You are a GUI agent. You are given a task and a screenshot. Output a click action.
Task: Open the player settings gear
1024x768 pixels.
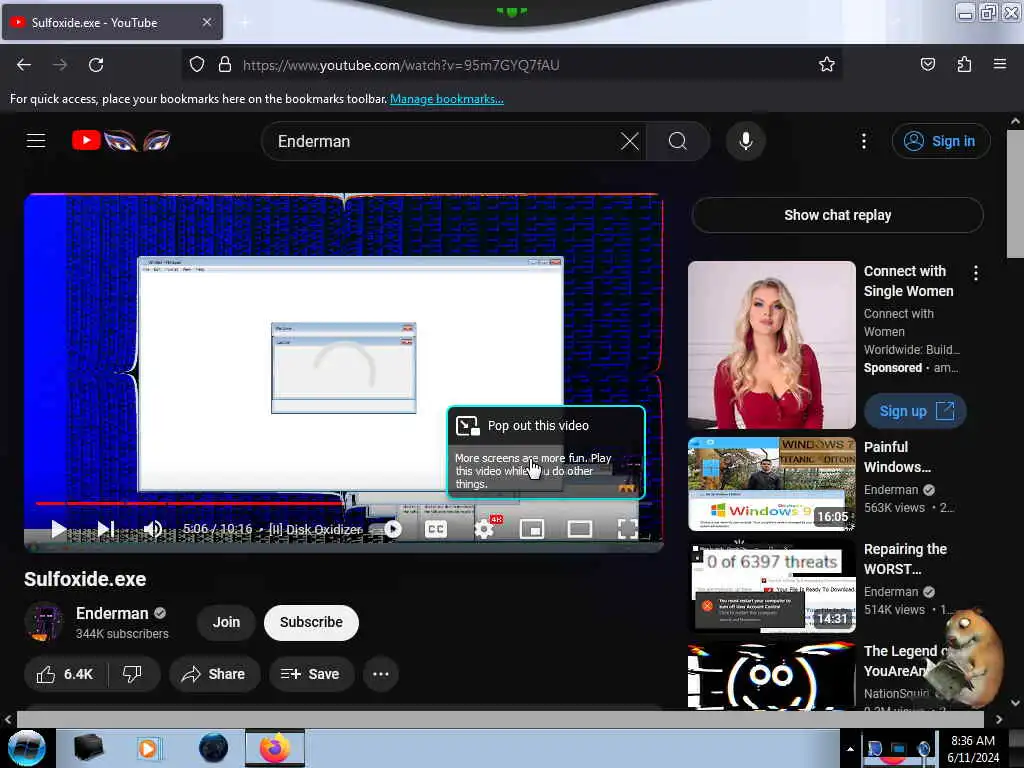[x=484, y=529]
